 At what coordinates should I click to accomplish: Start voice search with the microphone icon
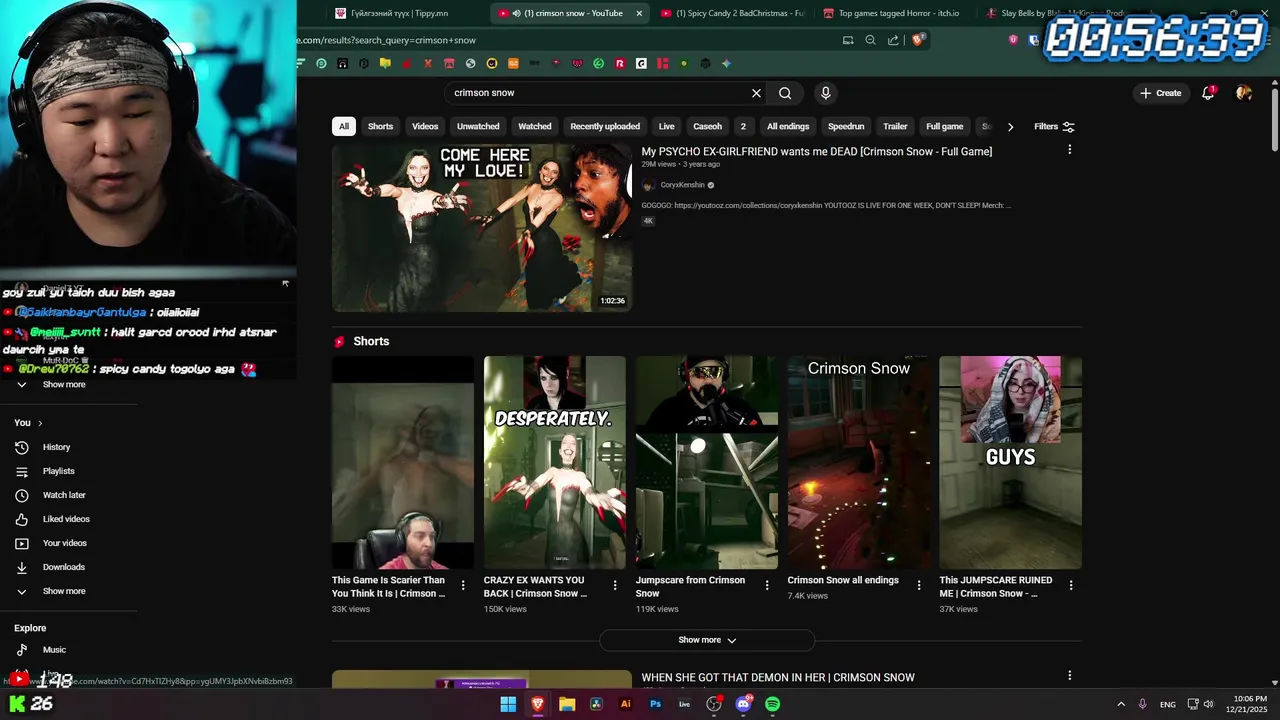tap(825, 93)
